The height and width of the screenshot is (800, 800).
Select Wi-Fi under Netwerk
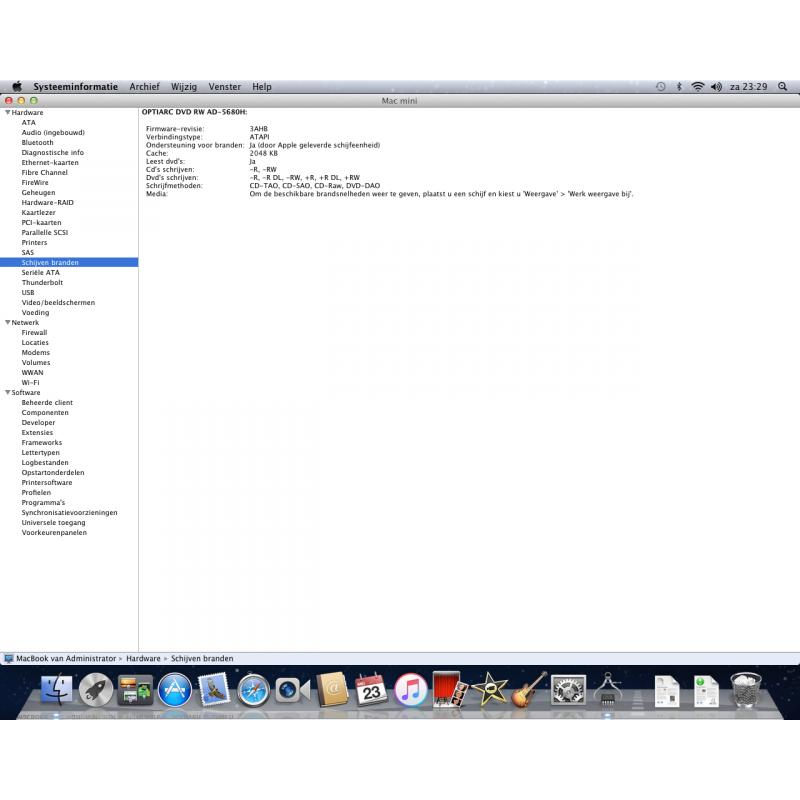[x=30, y=383]
